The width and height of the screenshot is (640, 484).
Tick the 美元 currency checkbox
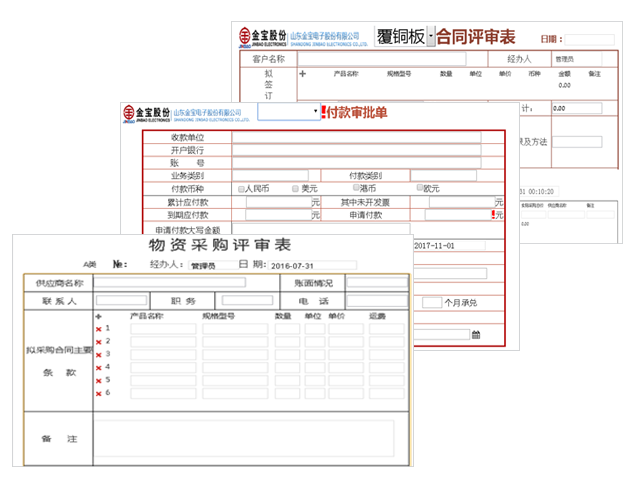click(296, 188)
